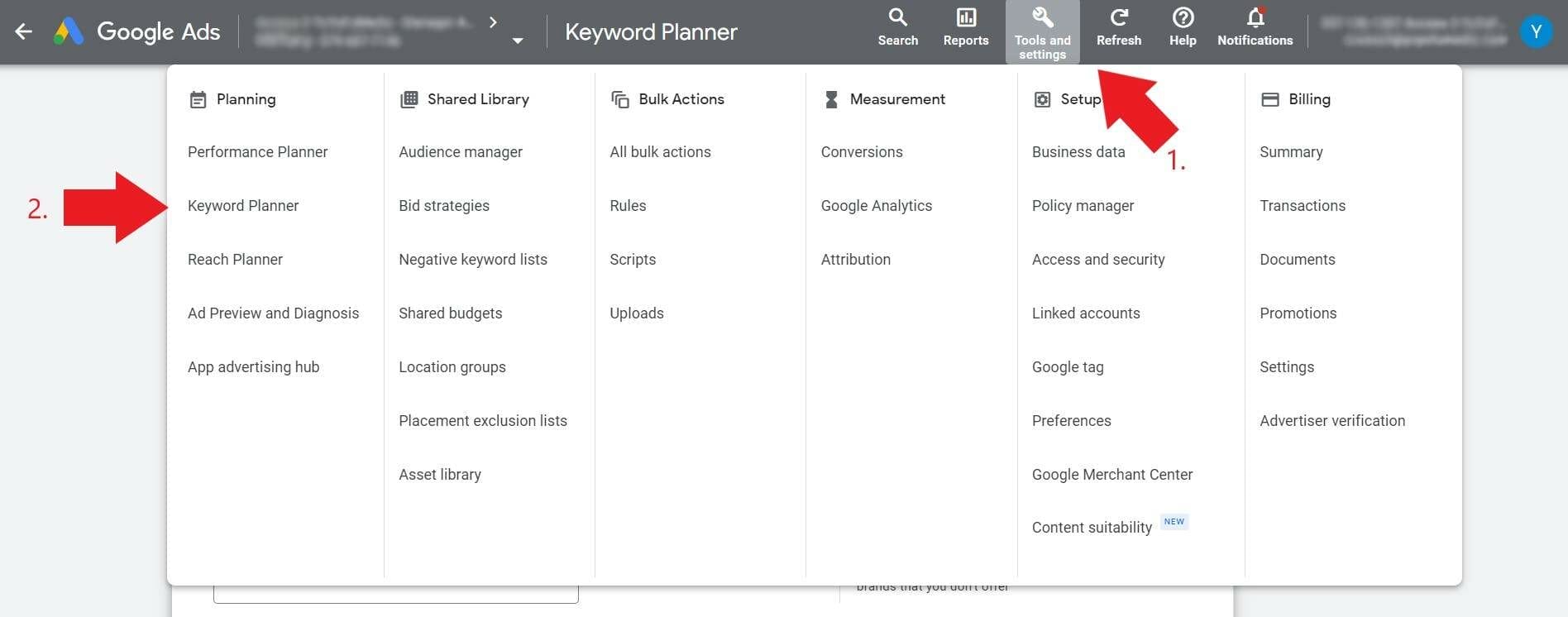Click the Measurement hourglass icon
Screen dimensions: 1568x617
(831, 99)
